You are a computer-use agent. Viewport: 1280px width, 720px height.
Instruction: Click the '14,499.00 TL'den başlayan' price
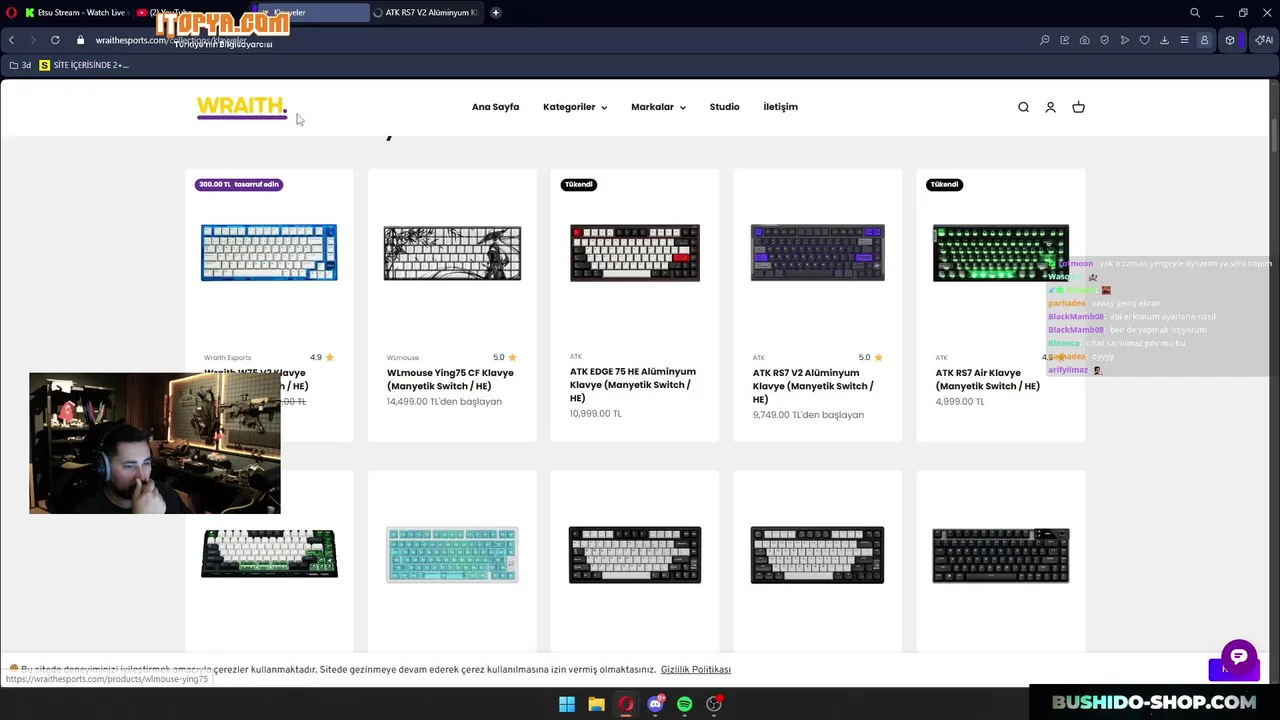tap(444, 402)
